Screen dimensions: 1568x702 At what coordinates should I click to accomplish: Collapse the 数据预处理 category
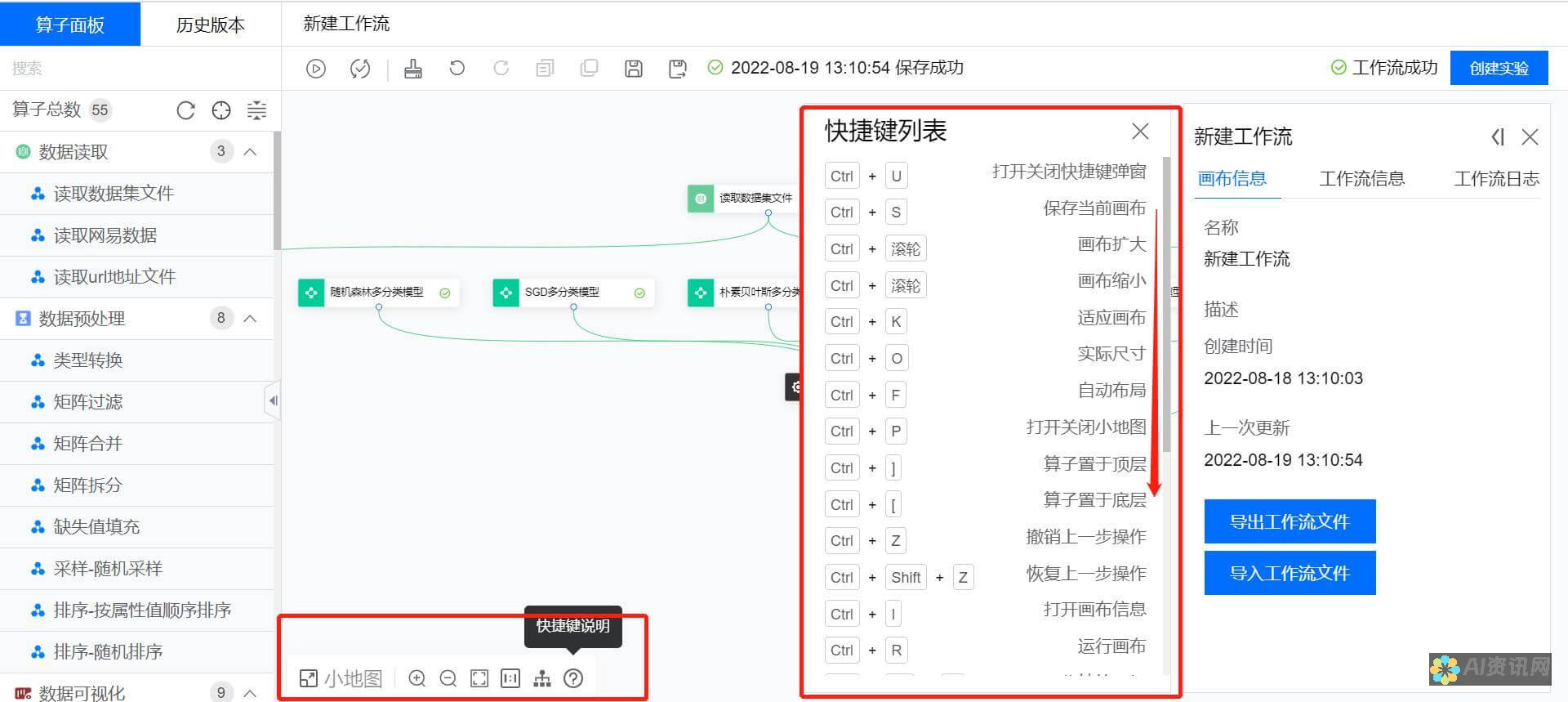(251, 318)
